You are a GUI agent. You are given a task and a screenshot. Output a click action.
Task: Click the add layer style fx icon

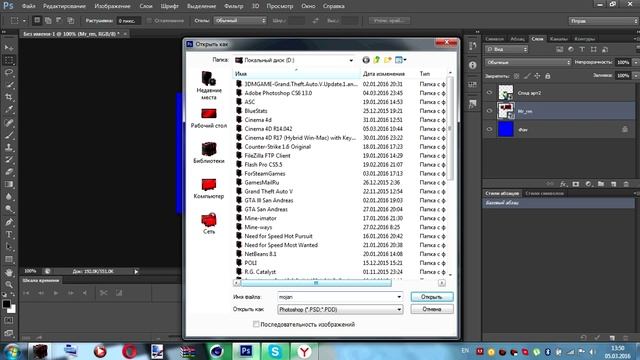point(563,184)
